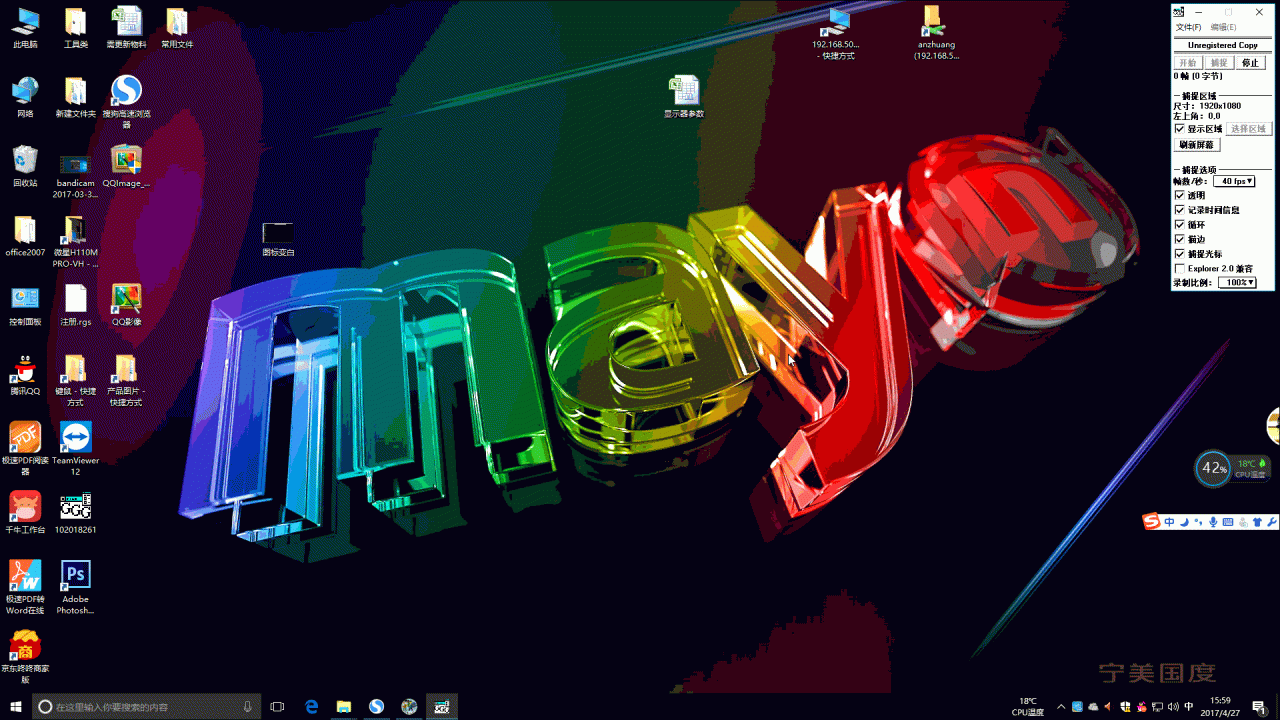Toggle the 描边 checkbox
The image size is (1280, 720).
1179,239
